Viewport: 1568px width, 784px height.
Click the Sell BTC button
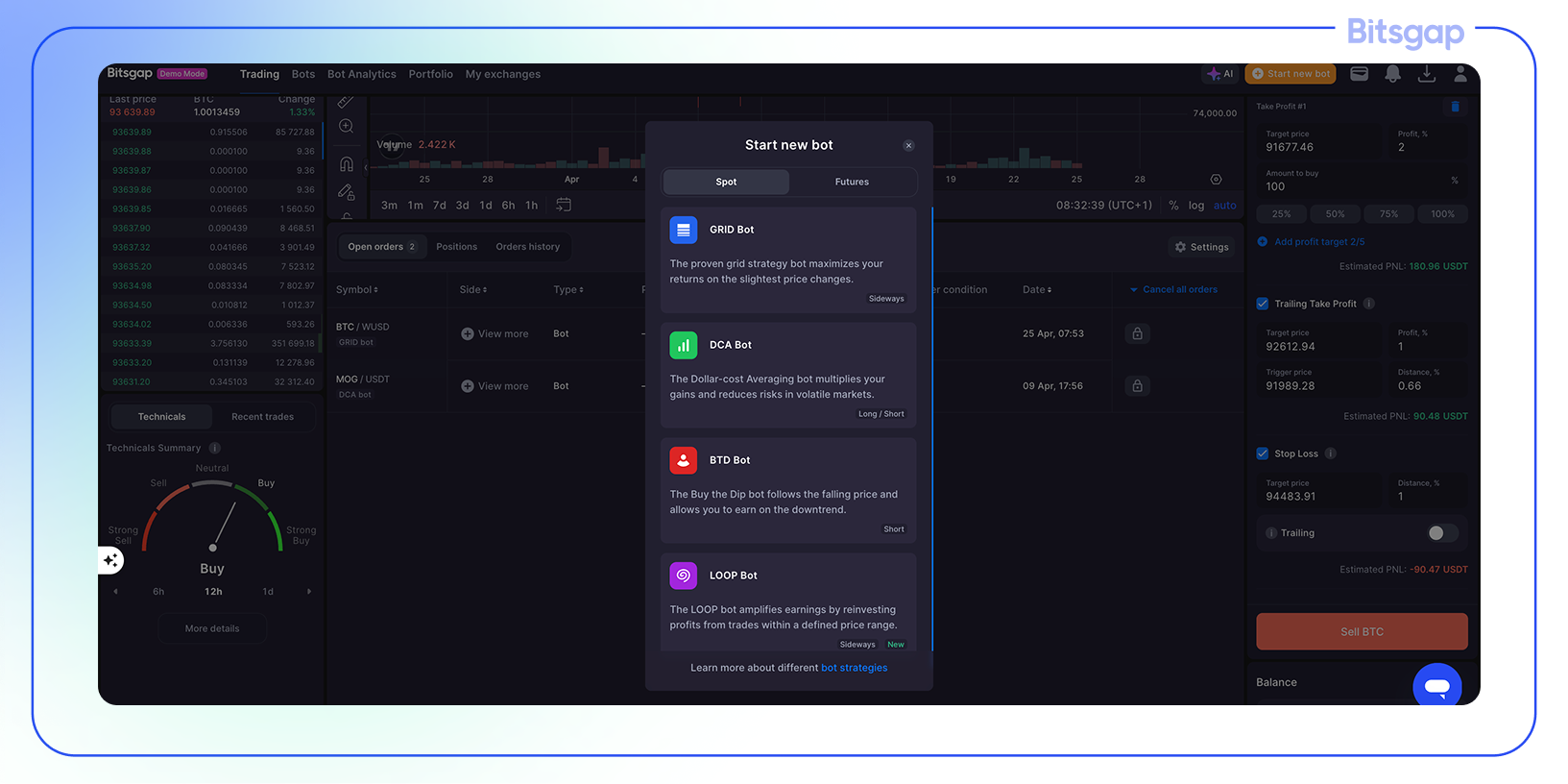click(x=1362, y=631)
